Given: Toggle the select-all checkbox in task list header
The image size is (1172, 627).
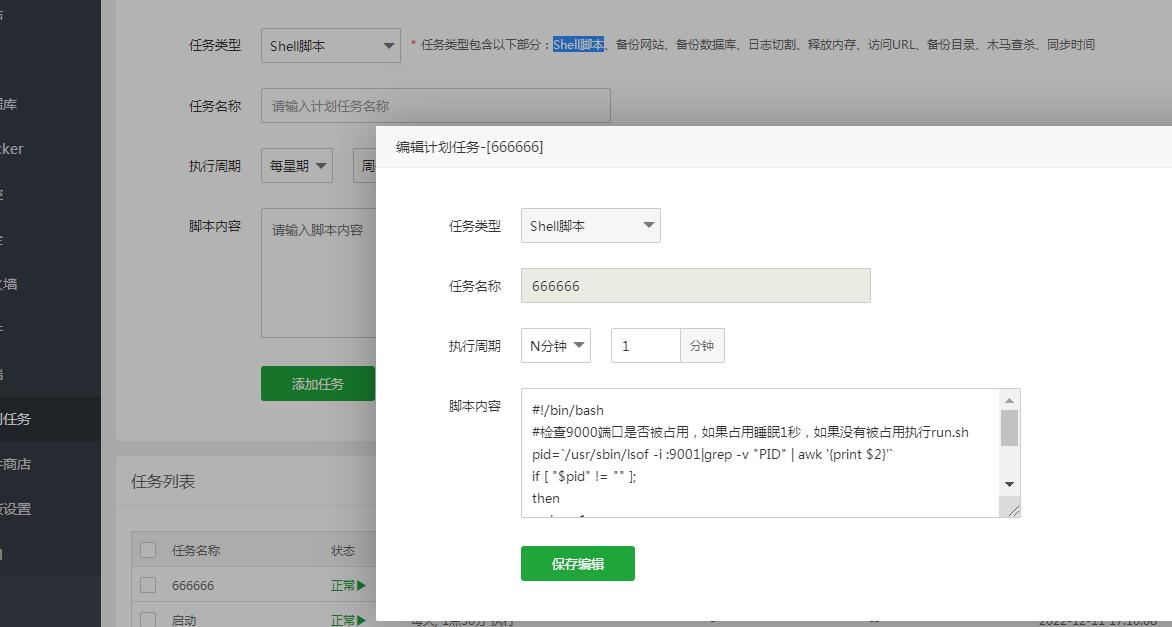Looking at the screenshot, I should [148, 550].
